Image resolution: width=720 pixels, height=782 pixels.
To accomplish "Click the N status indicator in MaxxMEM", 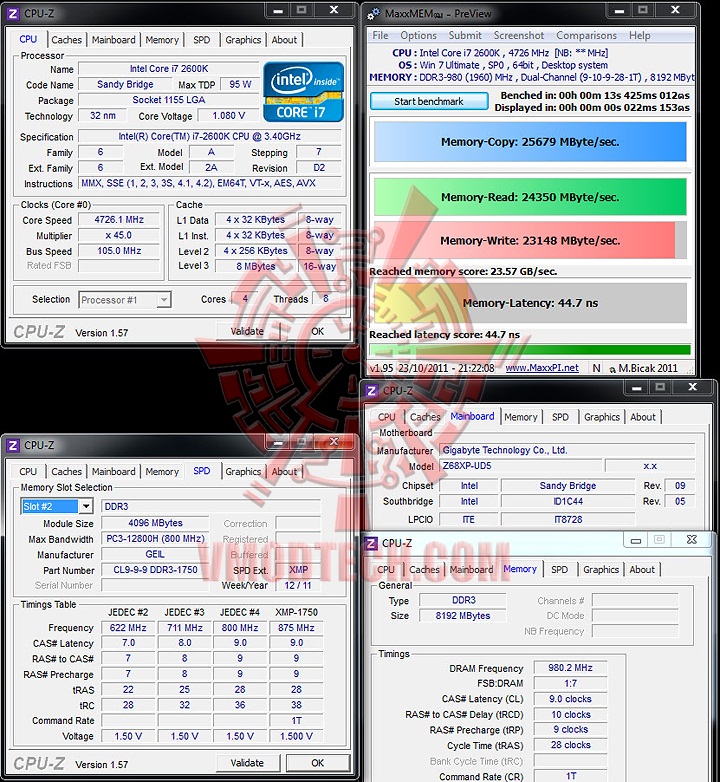I will pos(596,368).
